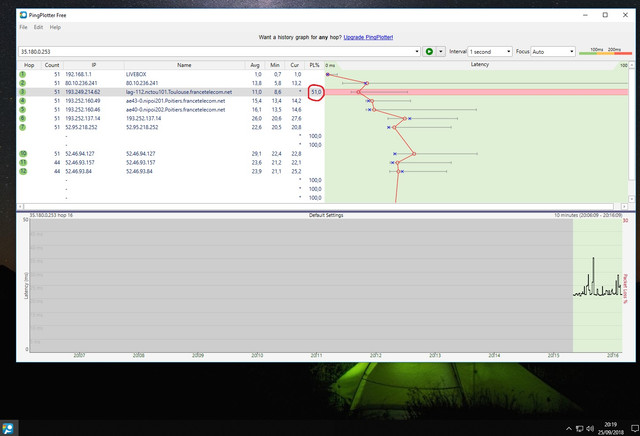The height and width of the screenshot is (436, 640).
Task: Select hop 2 green badge
Action: (x=22, y=83)
